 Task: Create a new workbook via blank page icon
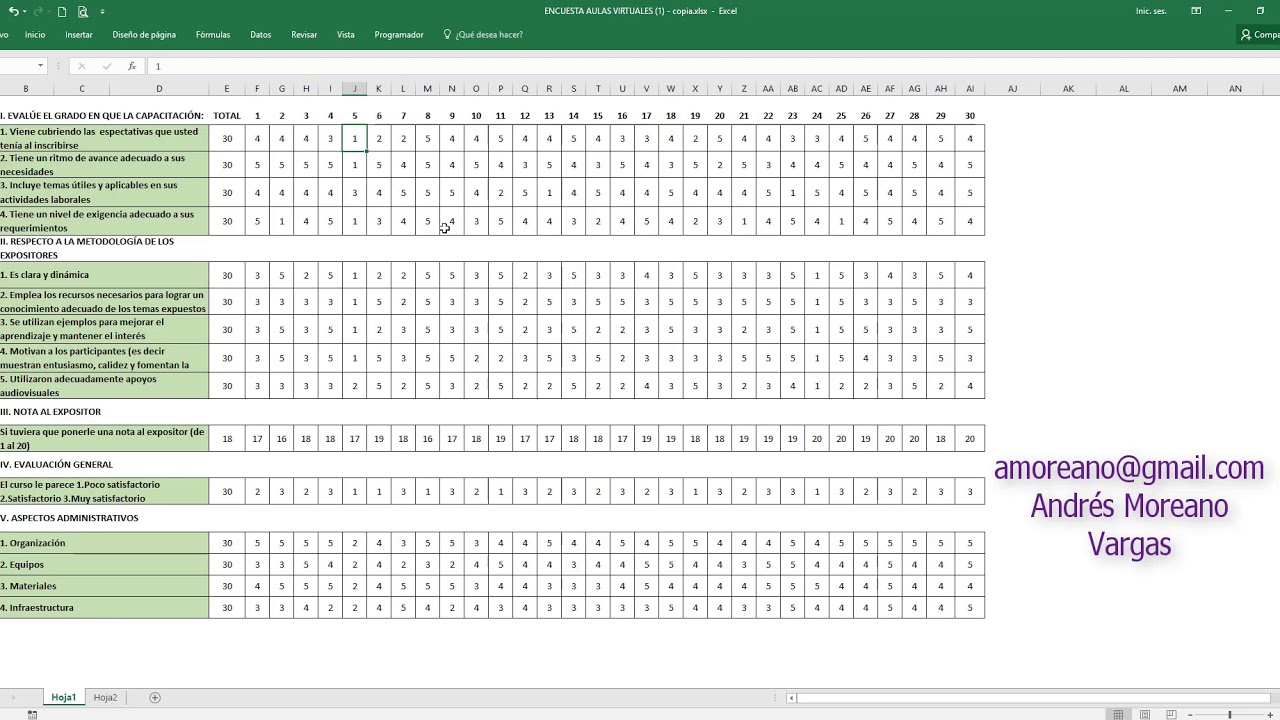coord(61,11)
